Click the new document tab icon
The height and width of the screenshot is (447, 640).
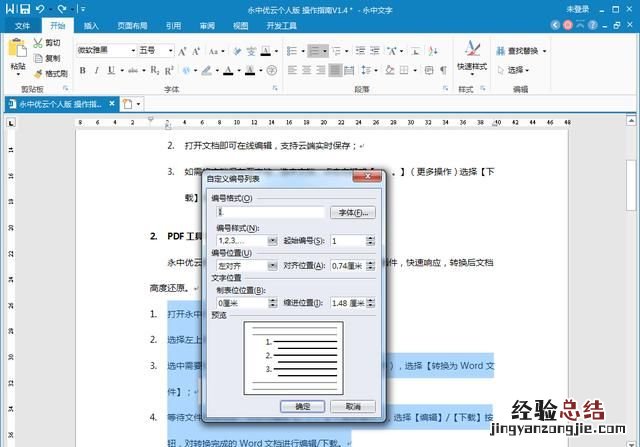tap(128, 104)
